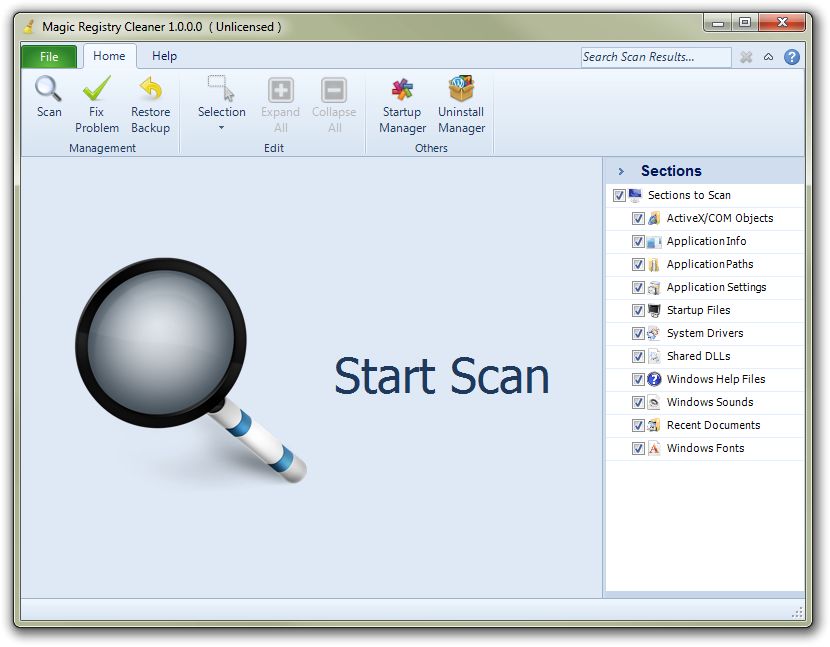Minimize the ribbon with the up arrow

pos(768,57)
